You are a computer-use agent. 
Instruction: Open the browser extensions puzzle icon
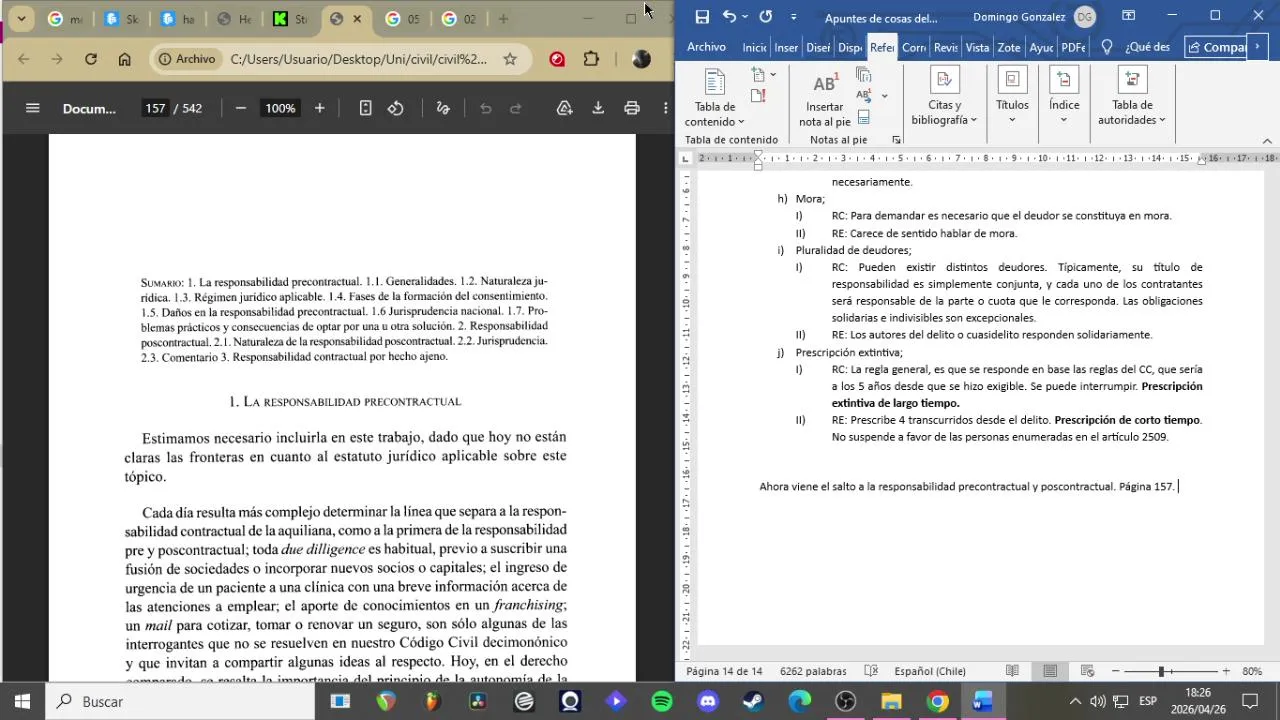click(x=591, y=59)
